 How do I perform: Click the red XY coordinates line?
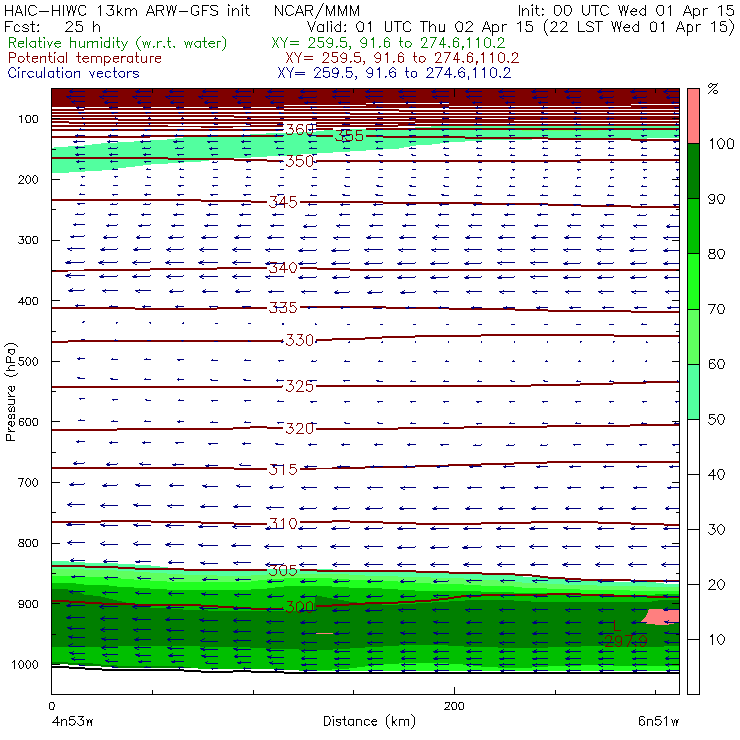[x=402, y=59]
